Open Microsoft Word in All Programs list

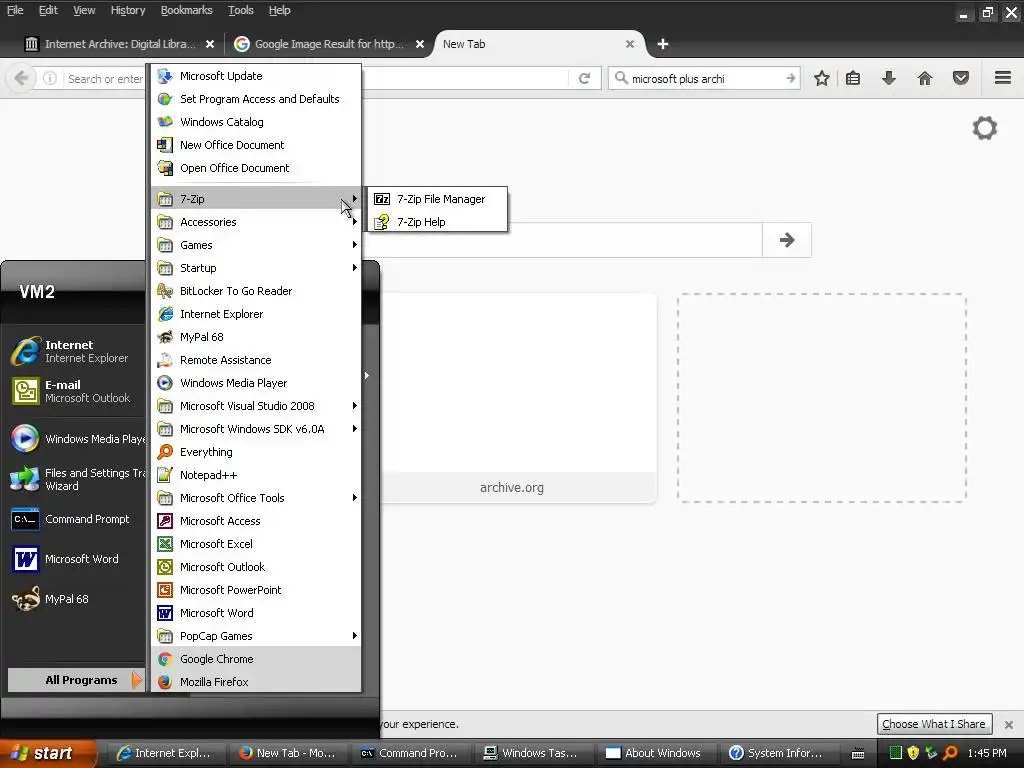click(256, 613)
